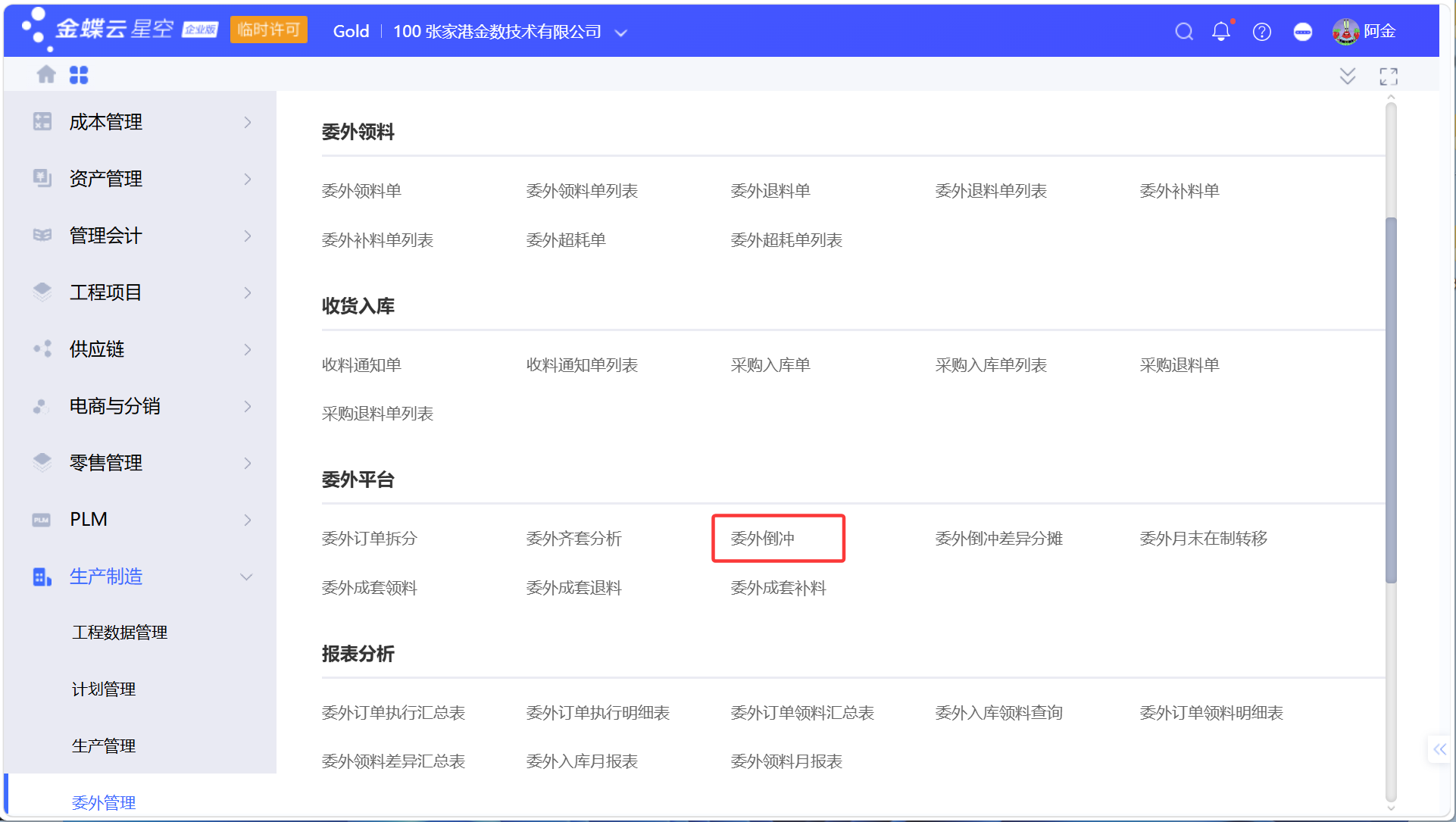The height and width of the screenshot is (822, 1456).
Task: Open the double-arrow side panel handle
Action: [x=1439, y=749]
